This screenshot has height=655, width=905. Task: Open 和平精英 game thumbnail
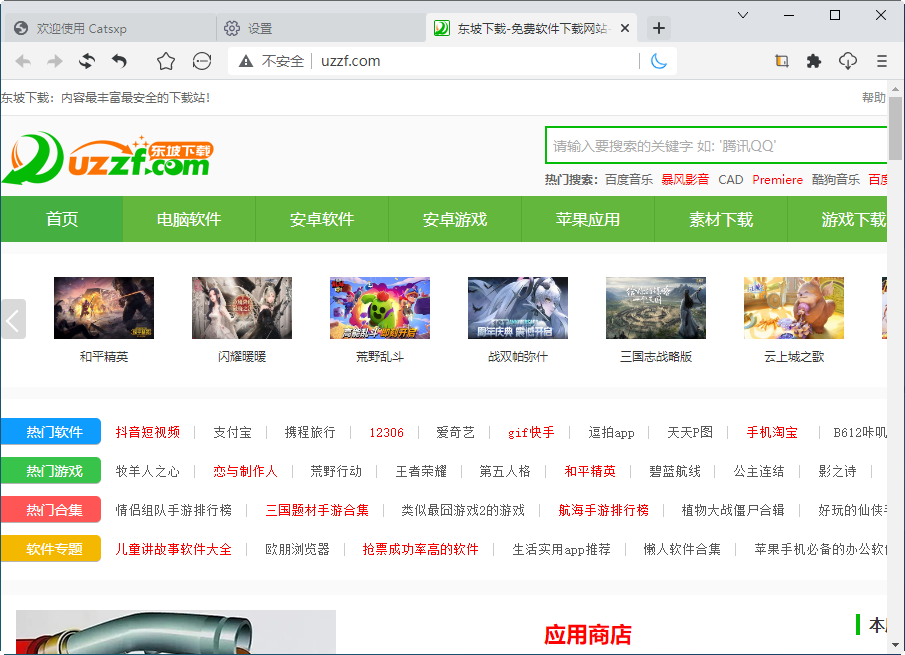(104, 308)
